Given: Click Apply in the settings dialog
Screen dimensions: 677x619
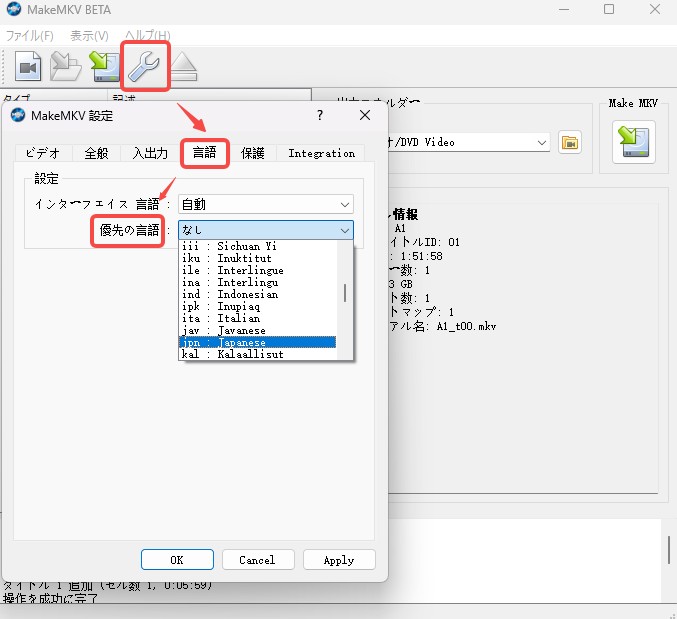Looking at the screenshot, I should click(339, 560).
